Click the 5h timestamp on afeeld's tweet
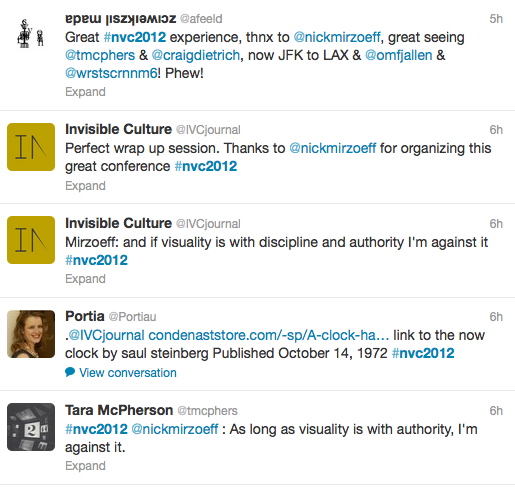515x488 pixels. (496, 19)
